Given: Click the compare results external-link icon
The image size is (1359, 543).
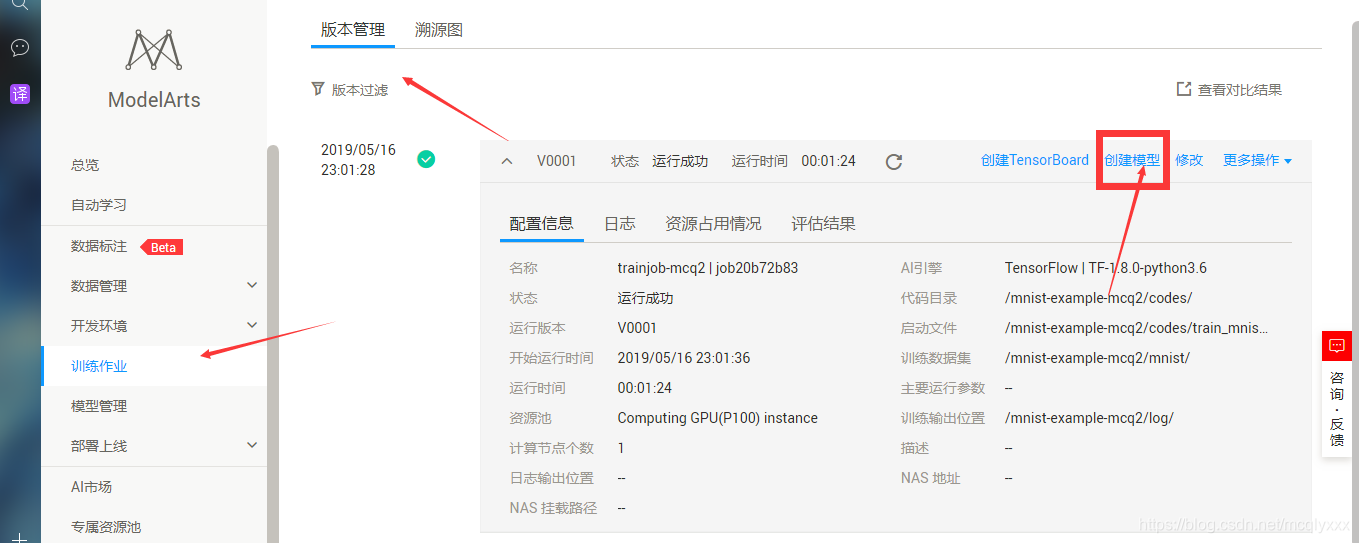Looking at the screenshot, I should click(1184, 89).
